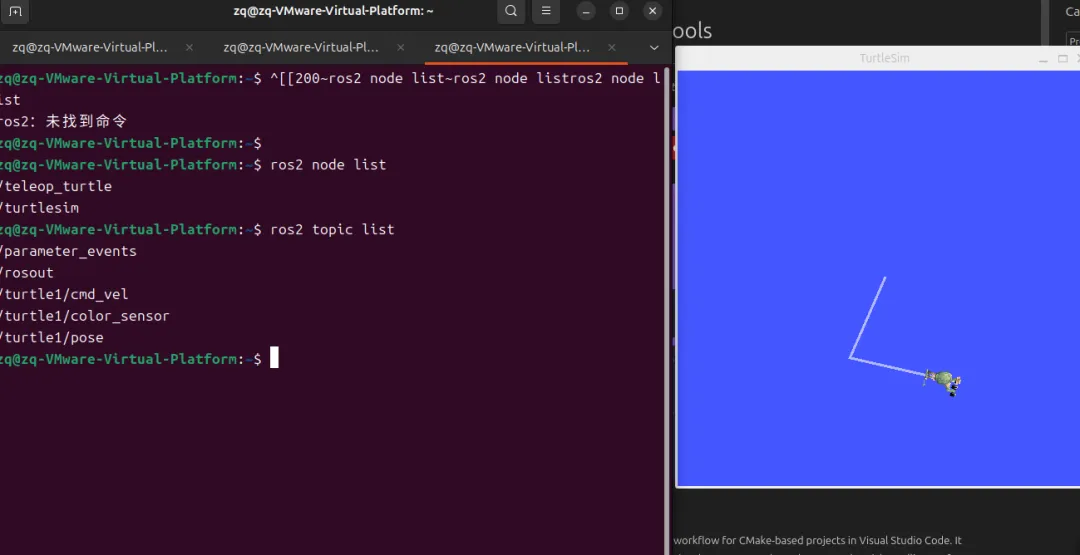The height and width of the screenshot is (555, 1080).
Task: Open the terminal hamburger menu
Action: pyautogui.click(x=546, y=11)
